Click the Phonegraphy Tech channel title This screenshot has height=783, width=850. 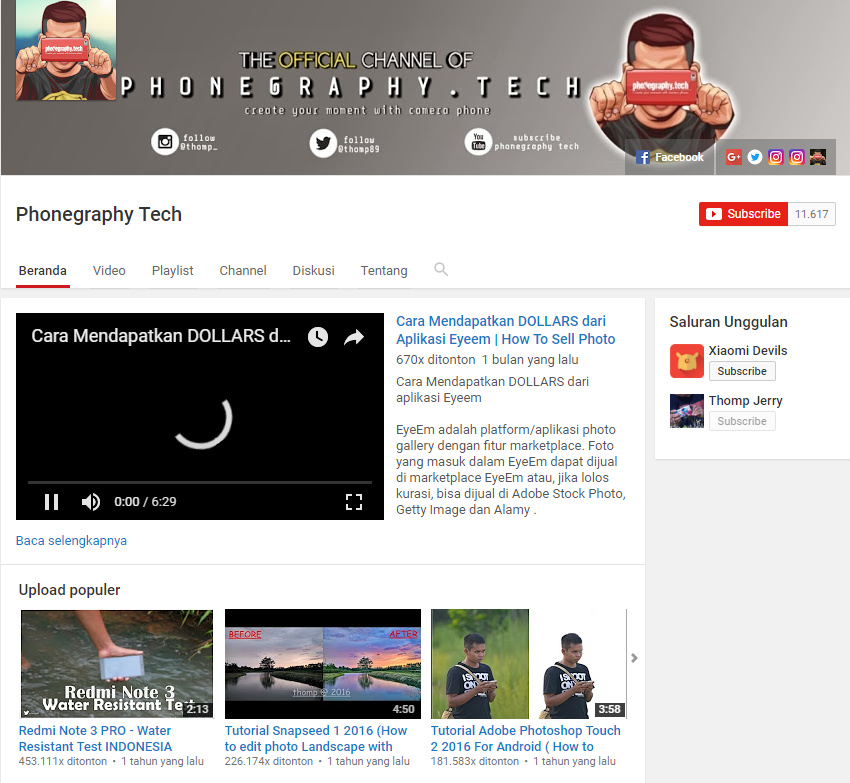(99, 214)
